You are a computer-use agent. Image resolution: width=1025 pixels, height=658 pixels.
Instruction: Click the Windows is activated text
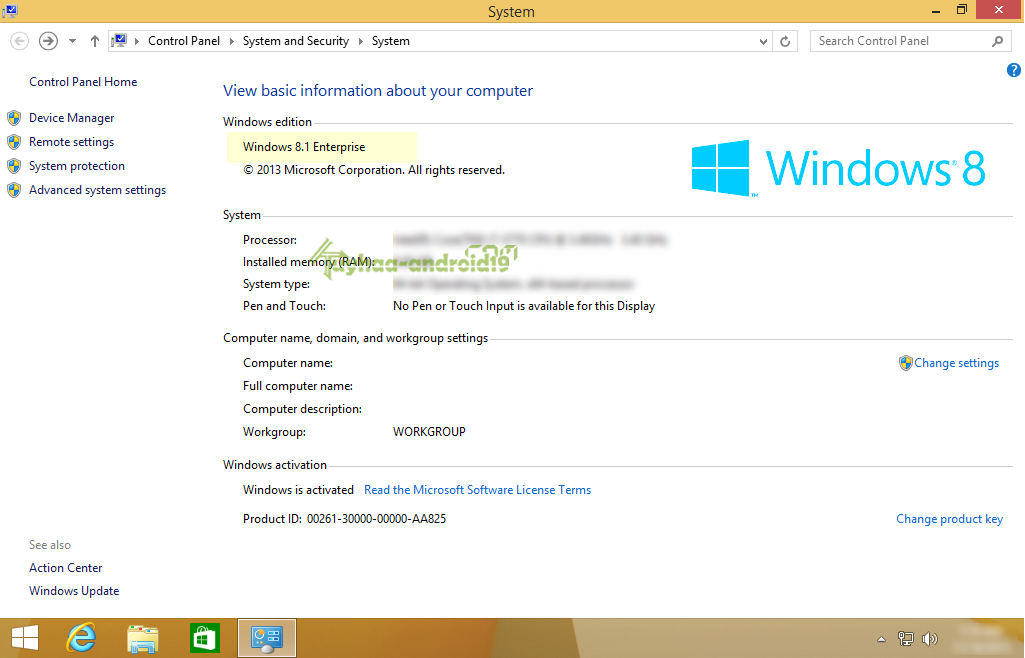point(298,489)
